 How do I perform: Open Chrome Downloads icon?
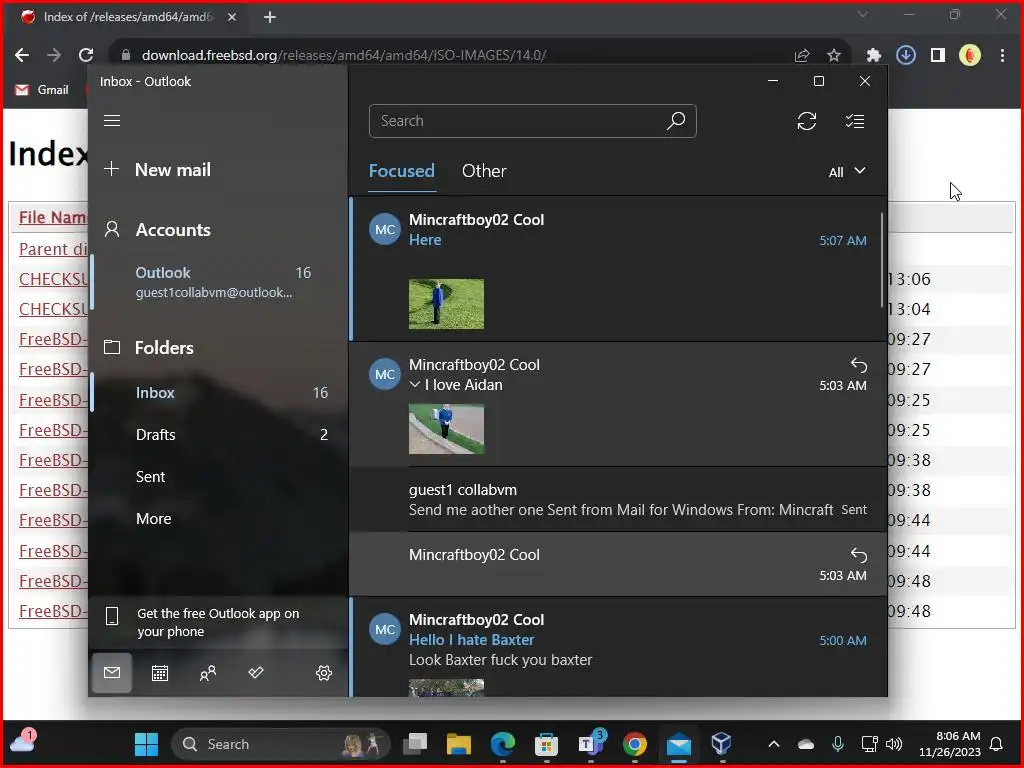(x=905, y=56)
